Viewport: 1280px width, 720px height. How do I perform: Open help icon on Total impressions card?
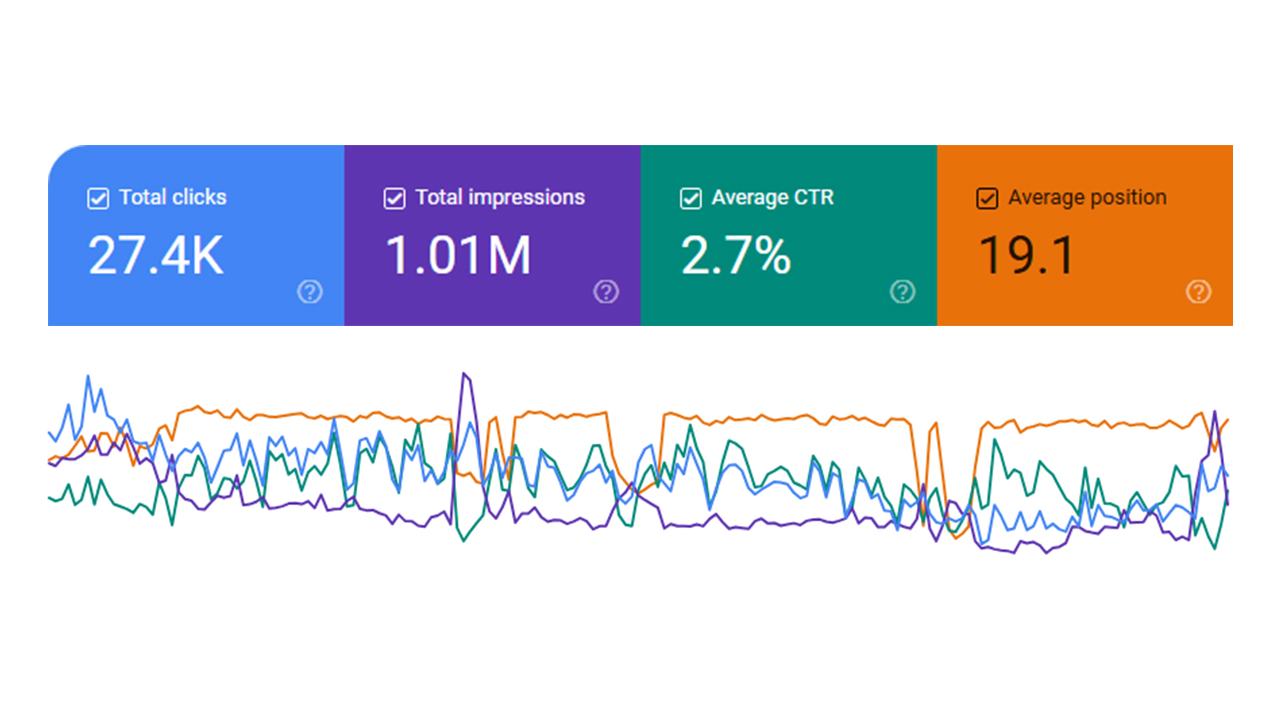(606, 292)
